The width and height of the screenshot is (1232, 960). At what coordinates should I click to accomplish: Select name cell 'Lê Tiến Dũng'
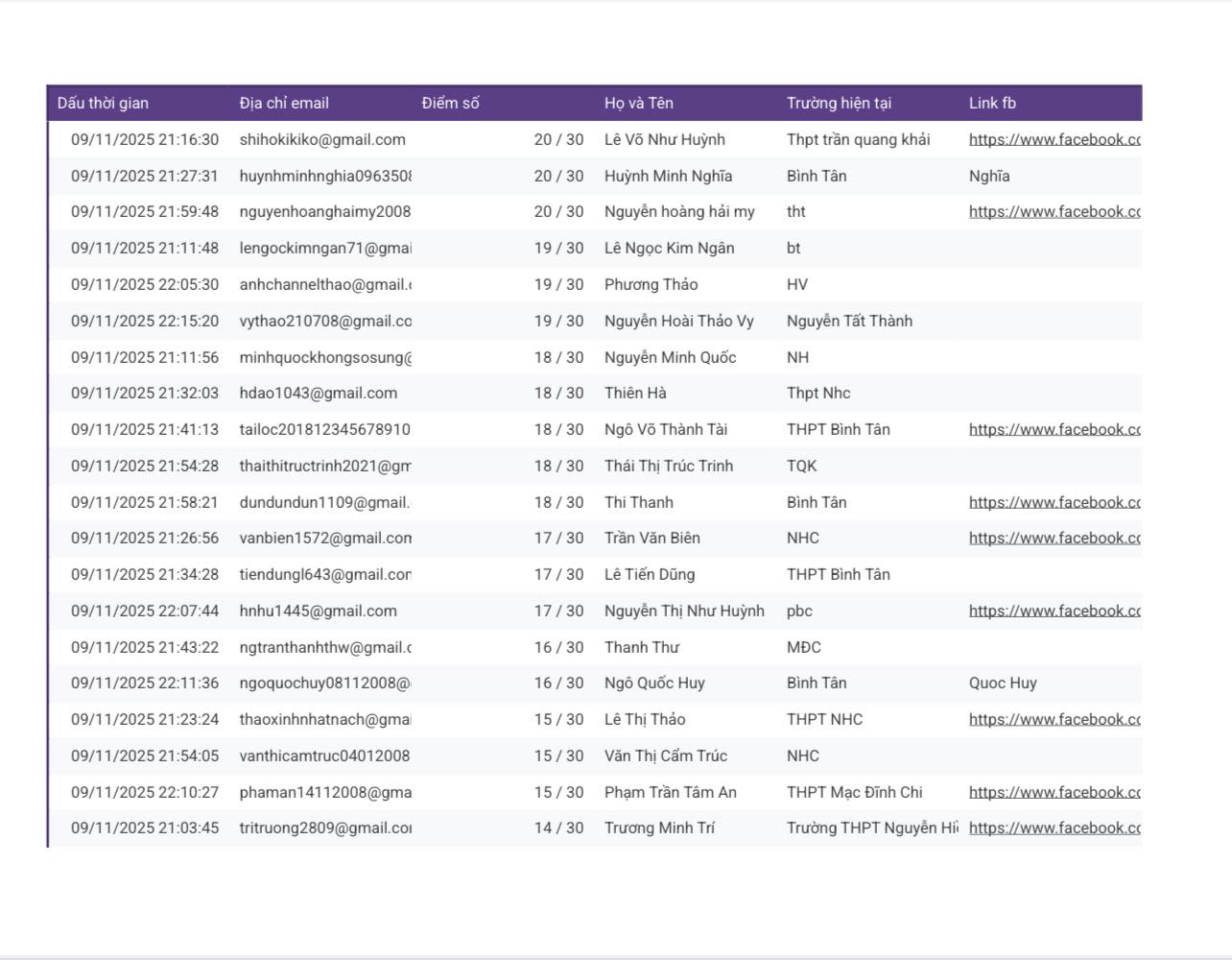650,574
